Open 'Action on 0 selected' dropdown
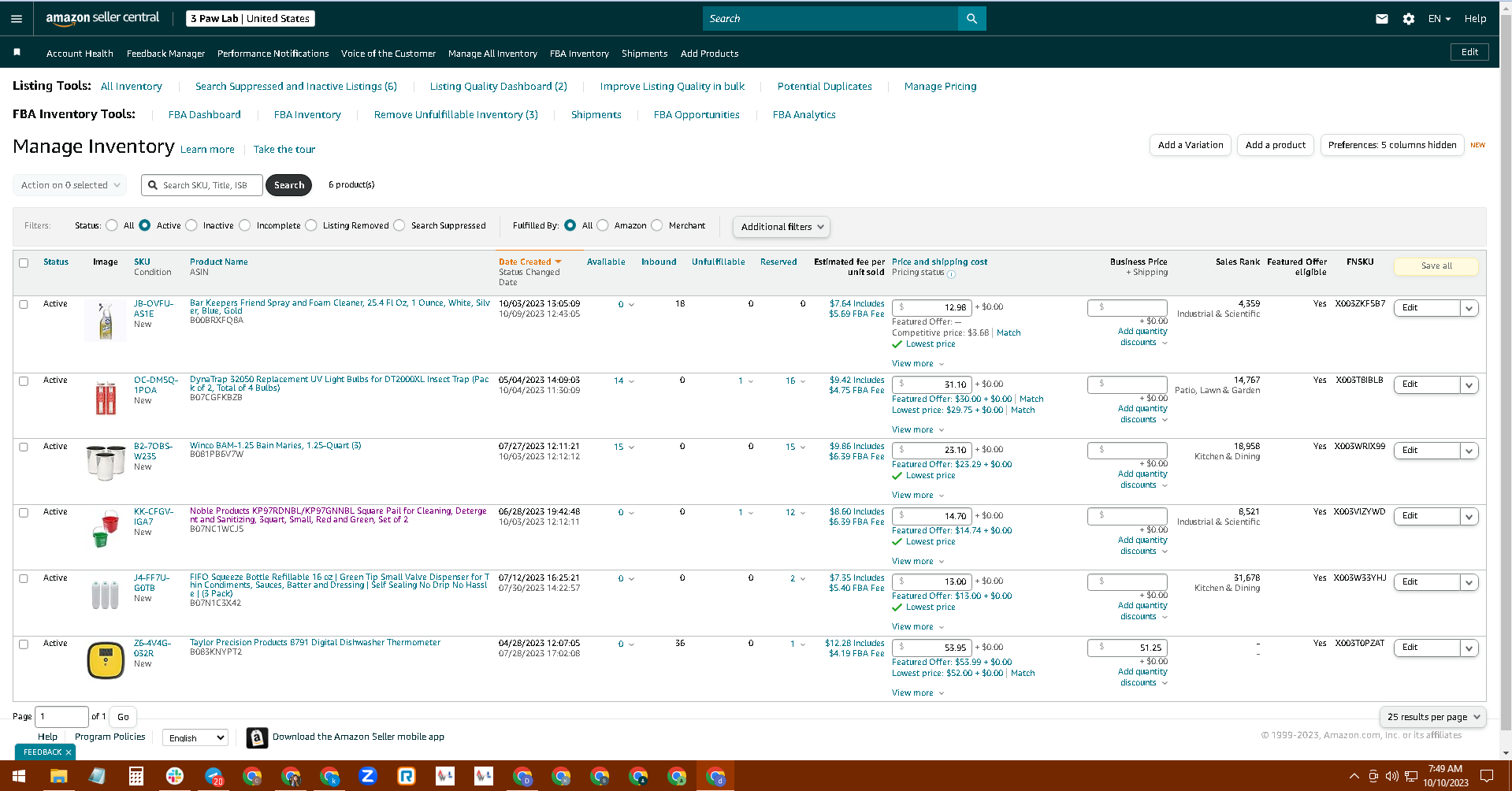This screenshot has width=1512, height=791. (69, 185)
